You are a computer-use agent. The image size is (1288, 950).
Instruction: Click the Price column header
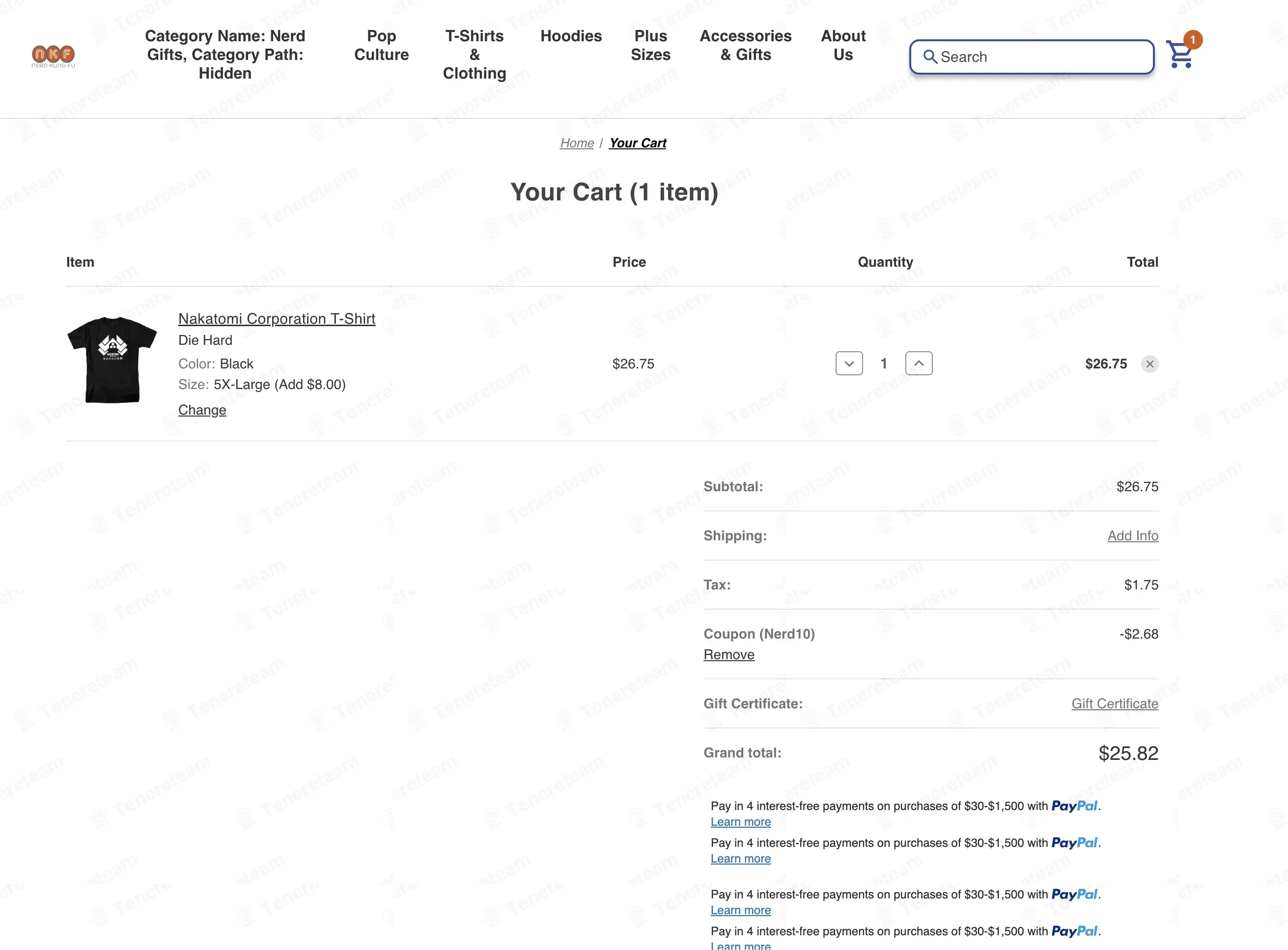coord(629,262)
